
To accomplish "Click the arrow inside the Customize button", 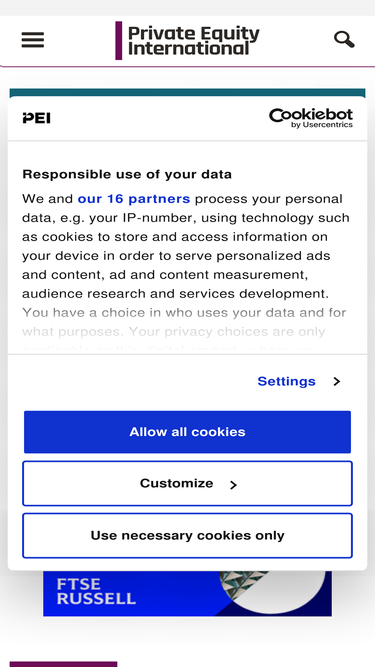I will click(x=233, y=485).
